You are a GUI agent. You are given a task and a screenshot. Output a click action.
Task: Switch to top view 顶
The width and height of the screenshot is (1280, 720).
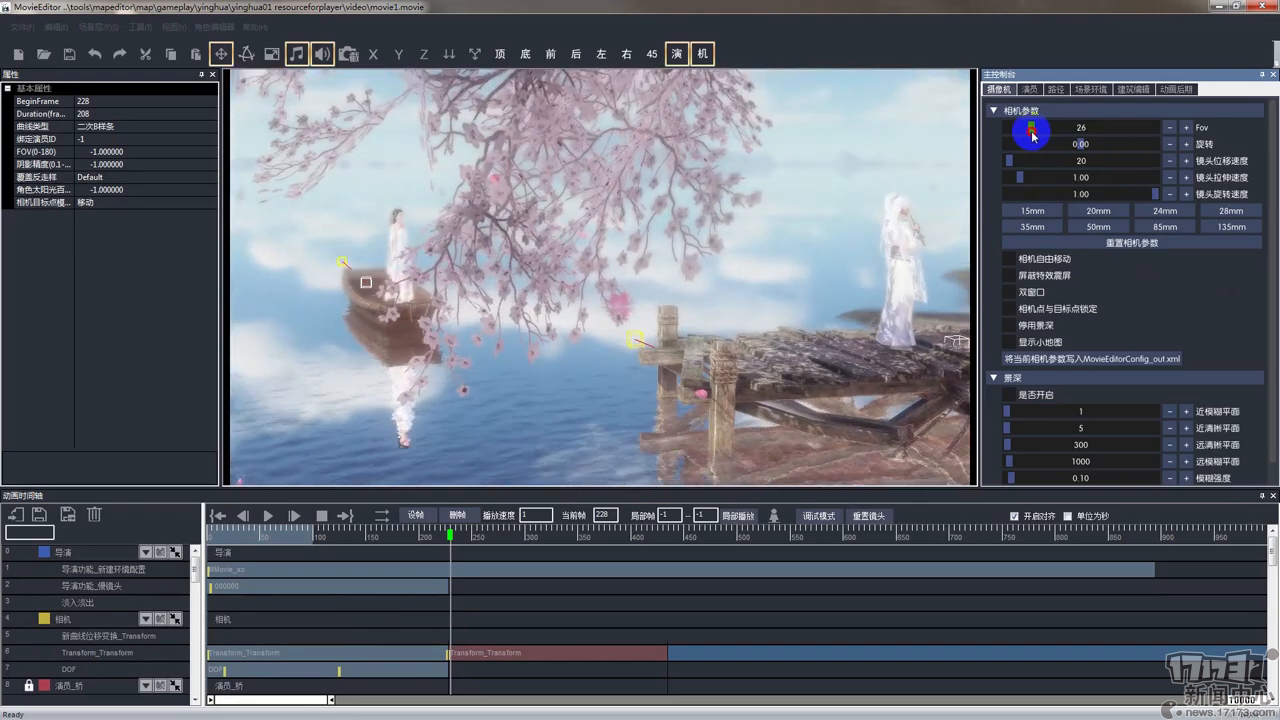[500, 54]
